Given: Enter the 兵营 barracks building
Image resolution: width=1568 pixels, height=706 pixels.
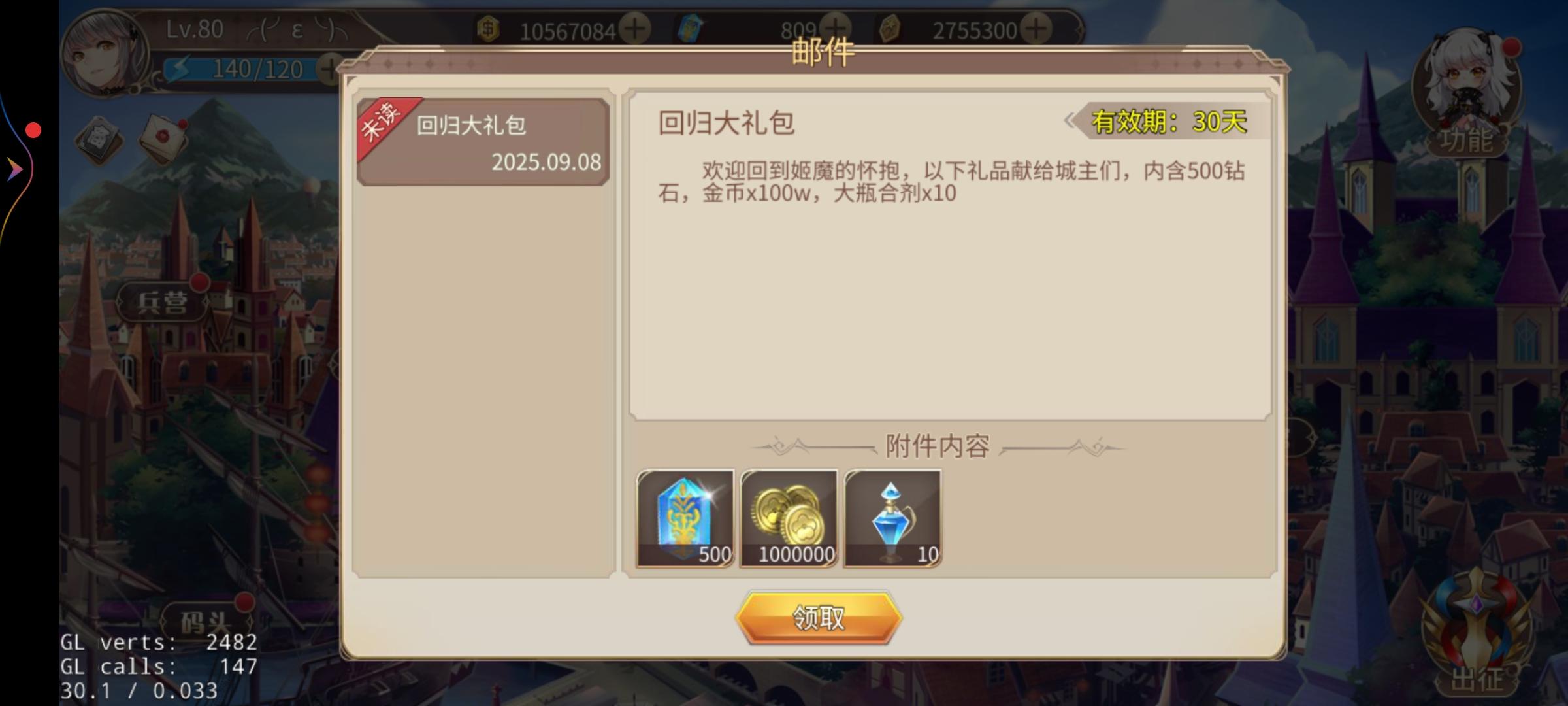Looking at the screenshot, I should click(162, 302).
